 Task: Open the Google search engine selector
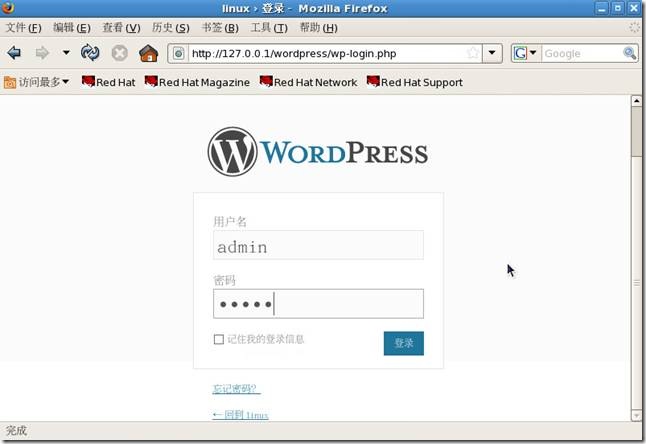pos(525,53)
